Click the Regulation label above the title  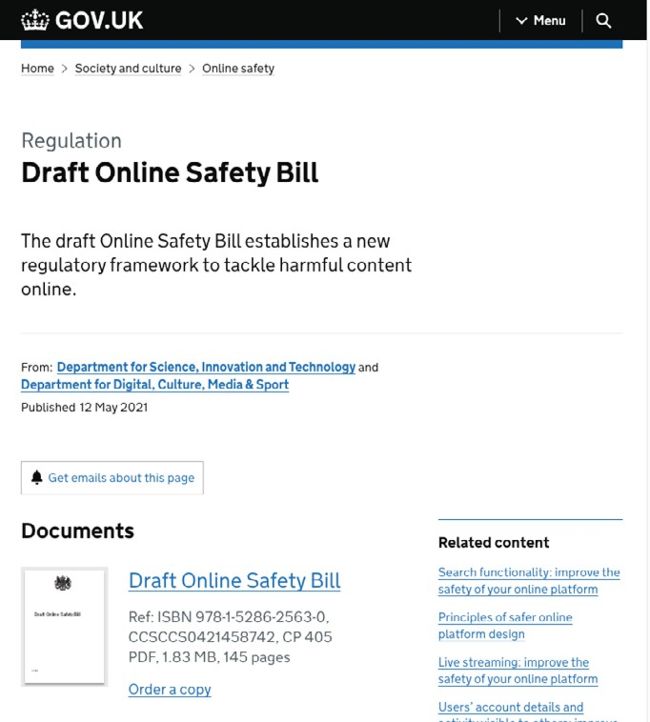coord(71,141)
